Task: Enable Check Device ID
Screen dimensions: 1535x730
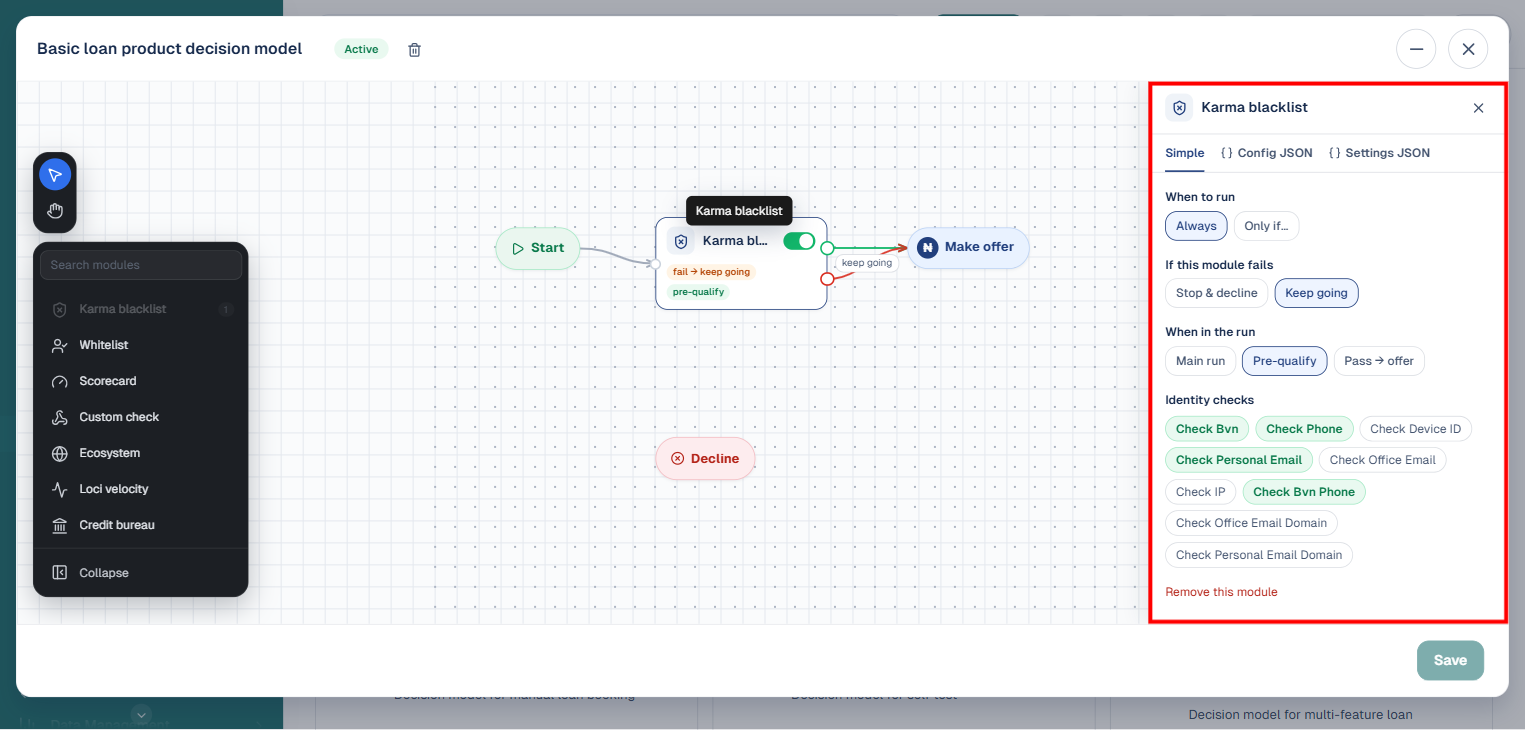Action: [x=1415, y=429]
